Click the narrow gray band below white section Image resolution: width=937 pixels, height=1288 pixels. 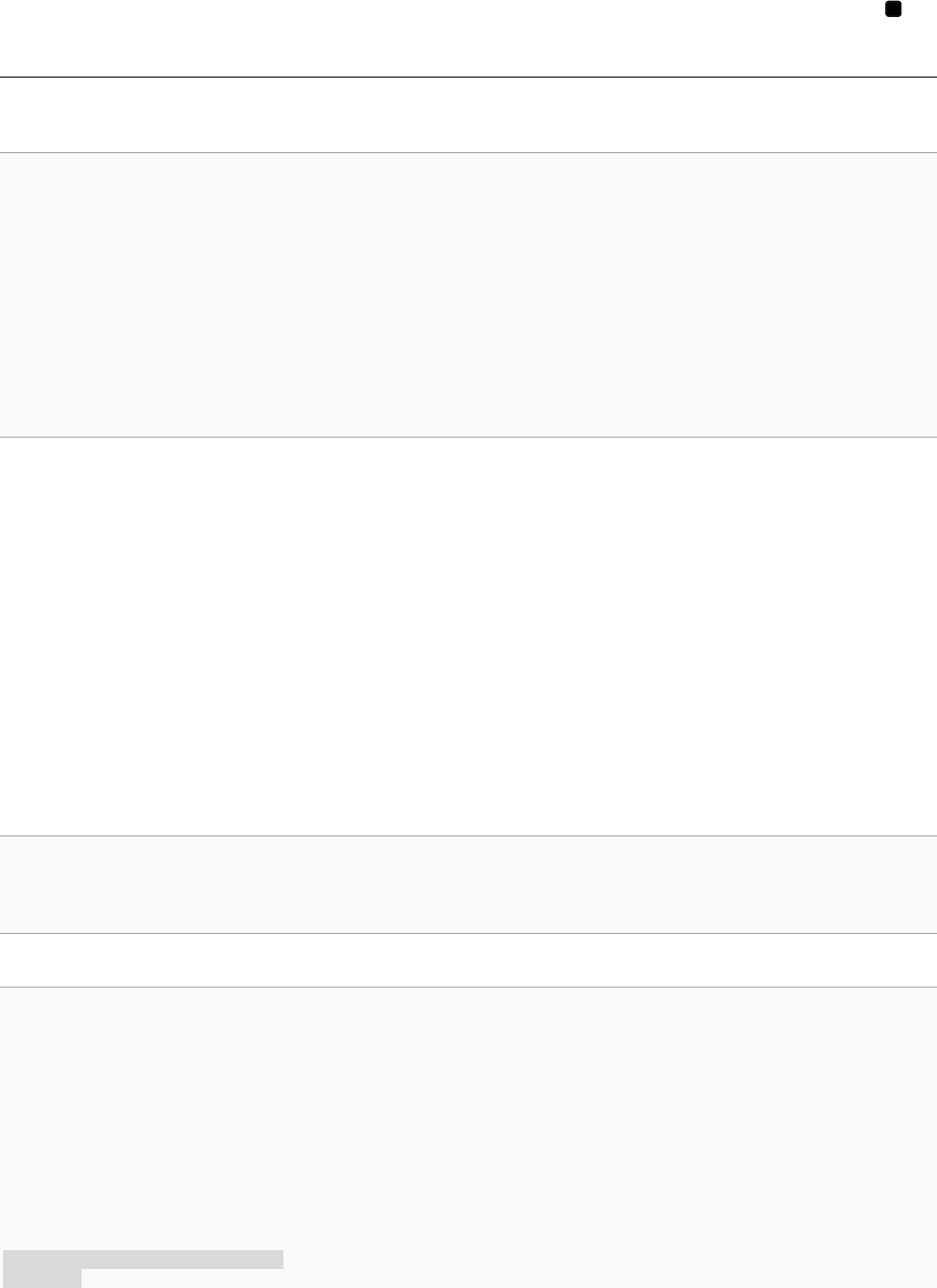pyautogui.click(x=468, y=884)
